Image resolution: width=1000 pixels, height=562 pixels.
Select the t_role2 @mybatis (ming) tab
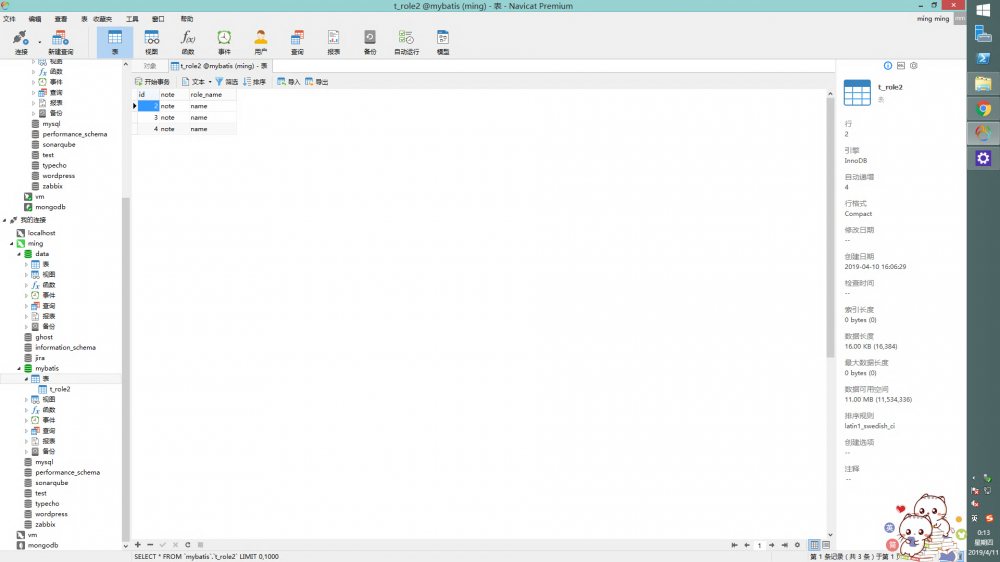point(219,66)
